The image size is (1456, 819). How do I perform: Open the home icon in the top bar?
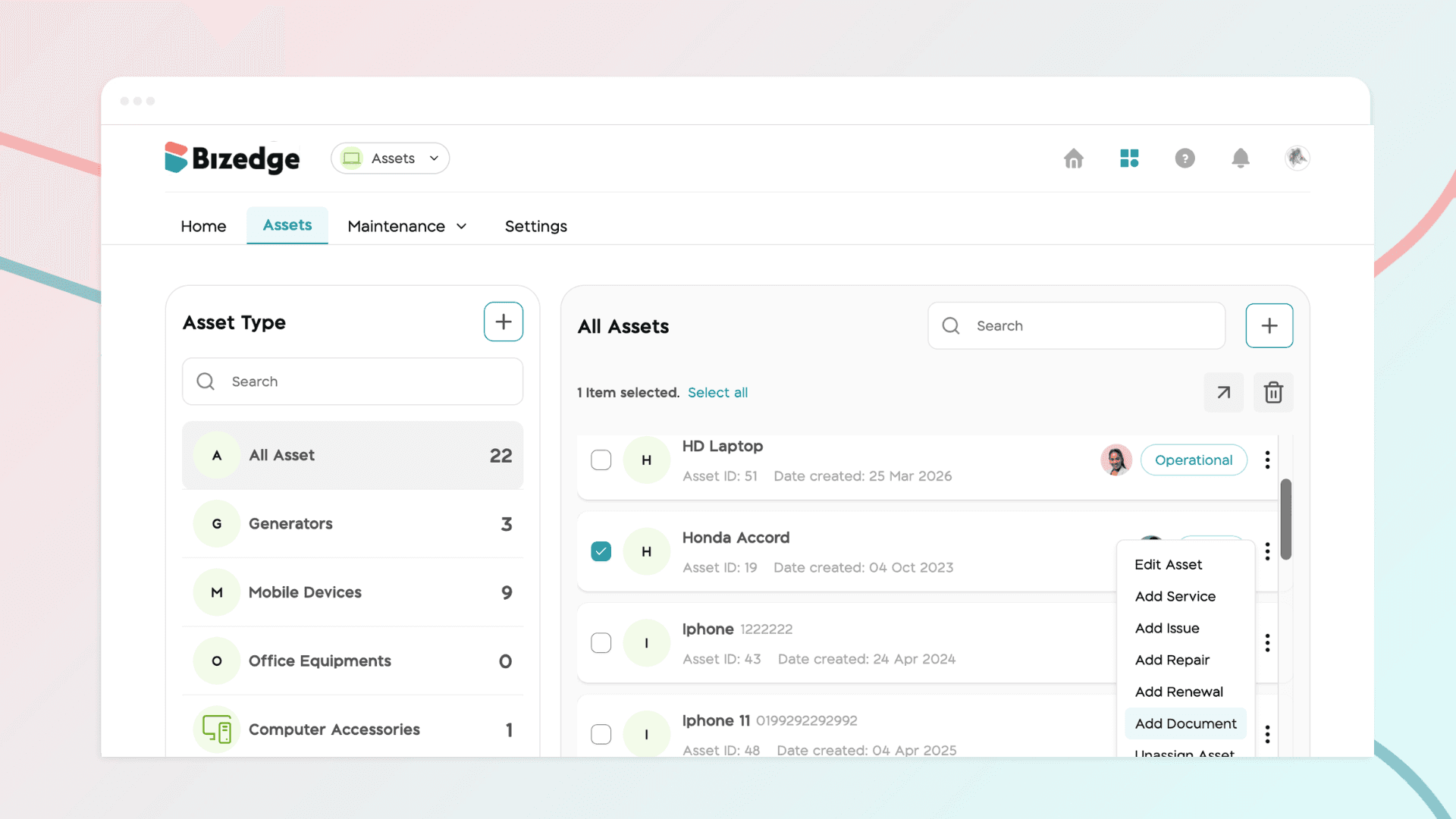click(1073, 158)
